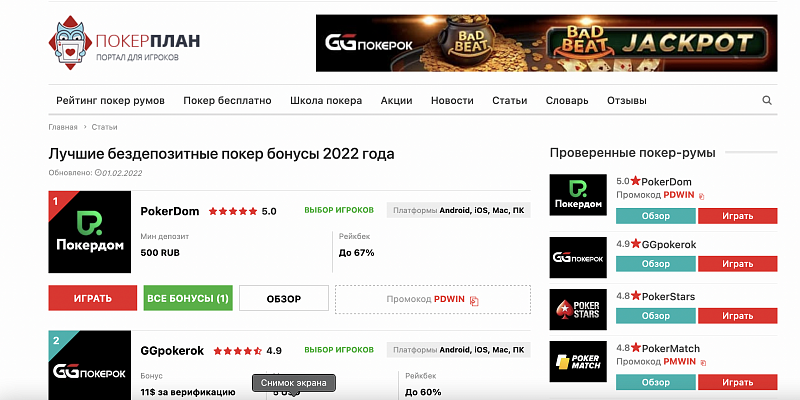
Task: Open the Отзывы menu item
Action: (x=627, y=101)
